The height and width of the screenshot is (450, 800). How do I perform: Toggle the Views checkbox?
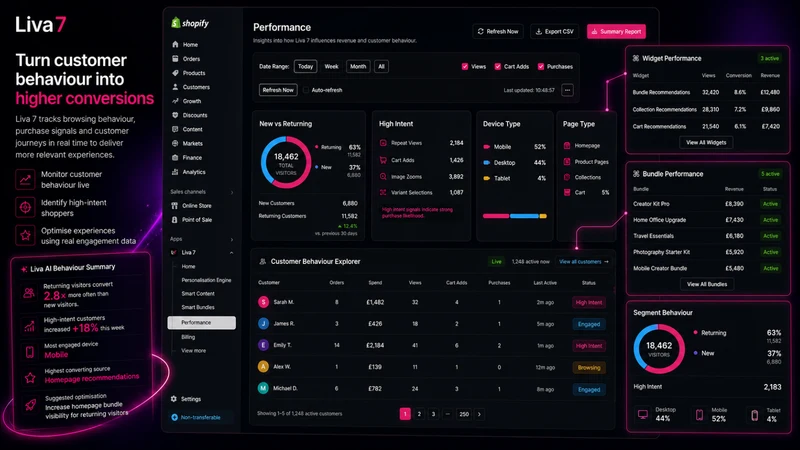click(465, 66)
